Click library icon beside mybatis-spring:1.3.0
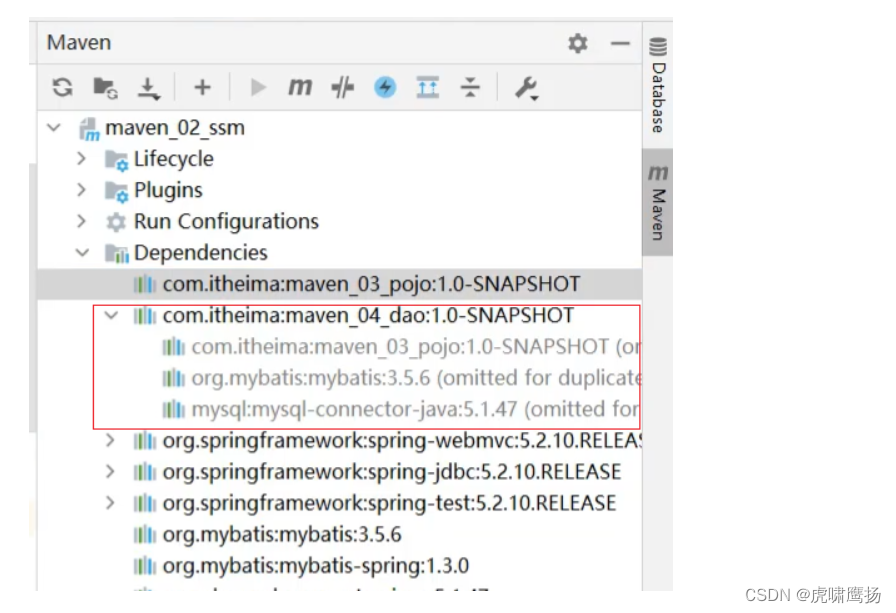The image size is (896, 613). (x=145, y=566)
